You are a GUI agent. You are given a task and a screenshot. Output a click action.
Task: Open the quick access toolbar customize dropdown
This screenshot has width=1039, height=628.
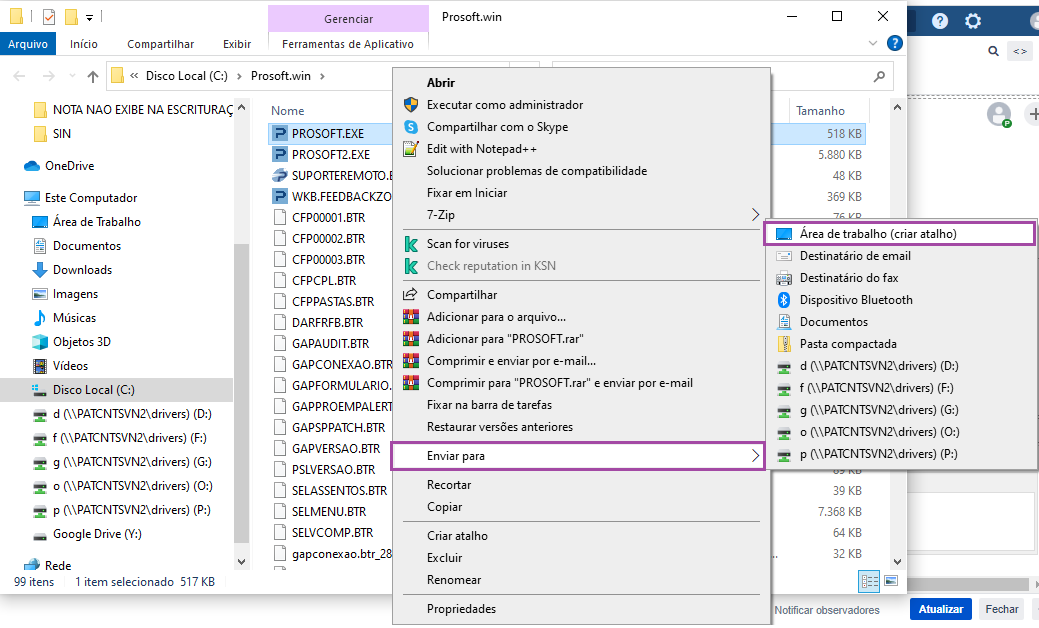click(x=89, y=17)
